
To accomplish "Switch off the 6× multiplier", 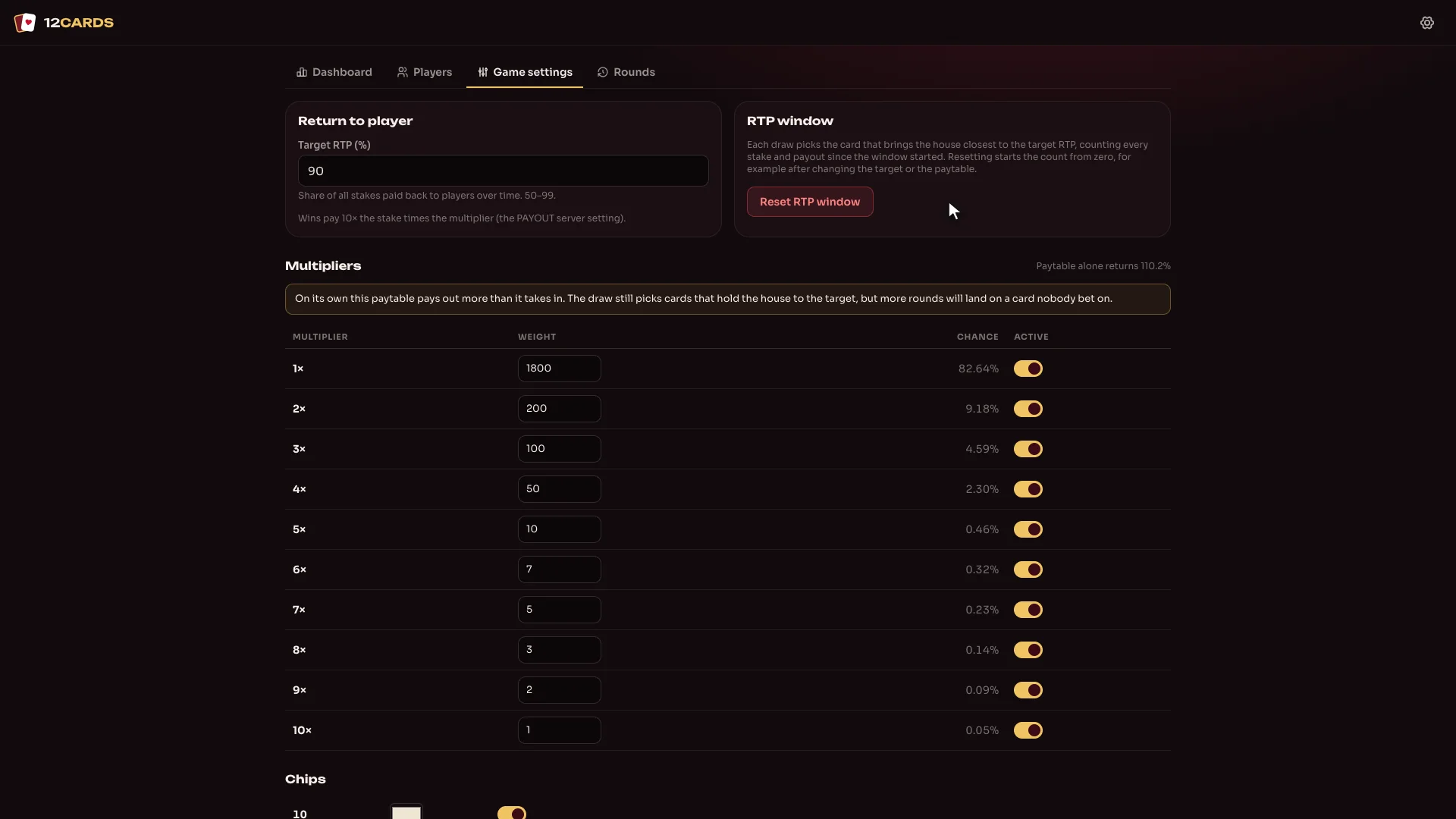I will click(1028, 570).
